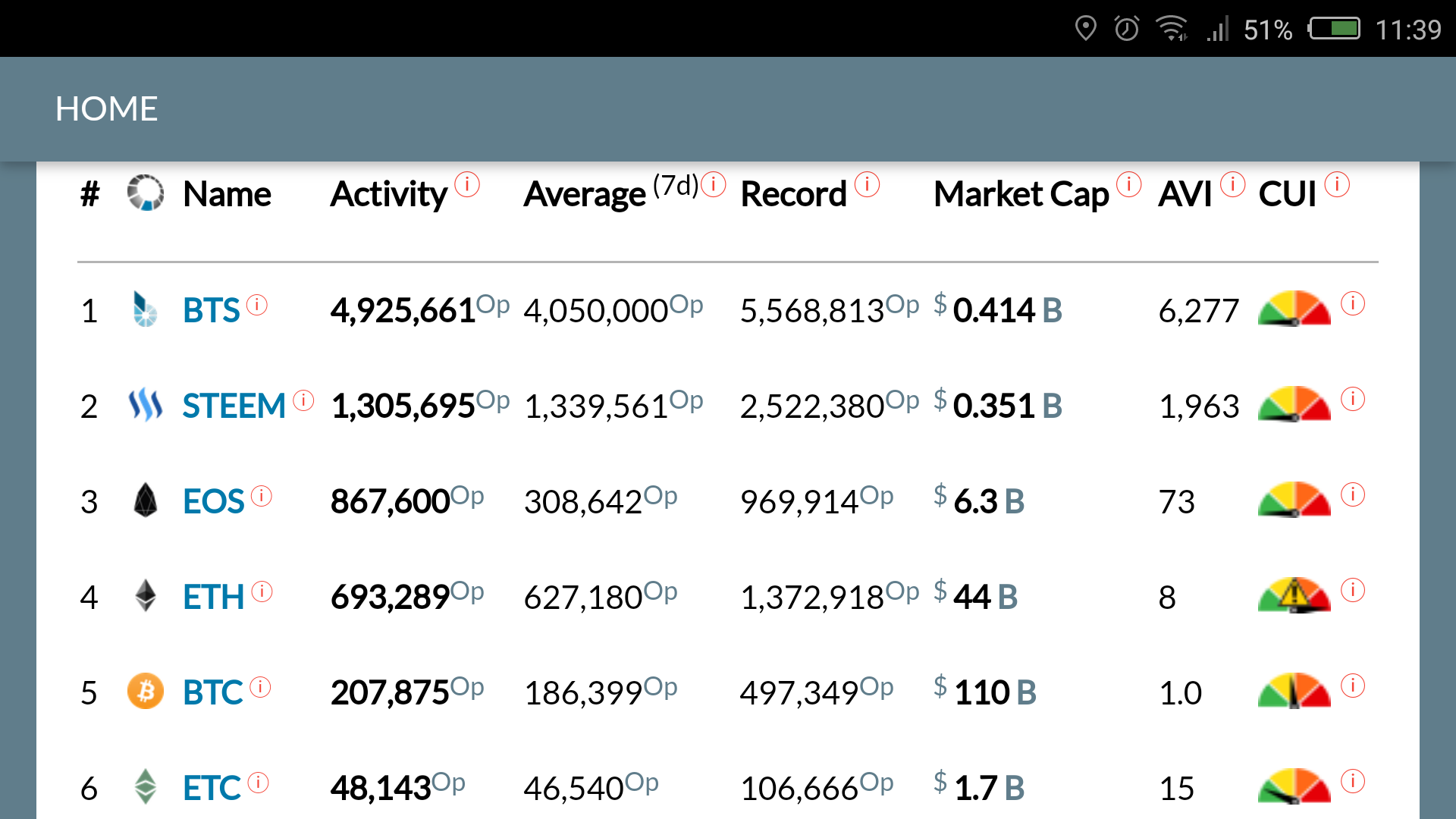This screenshot has width=1456, height=819.
Task: Select BTC market cap $110 B
Action: (984, 692)
